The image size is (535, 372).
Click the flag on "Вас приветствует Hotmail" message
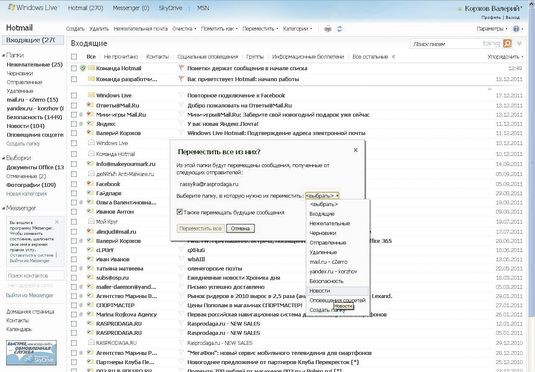[181, 79]
